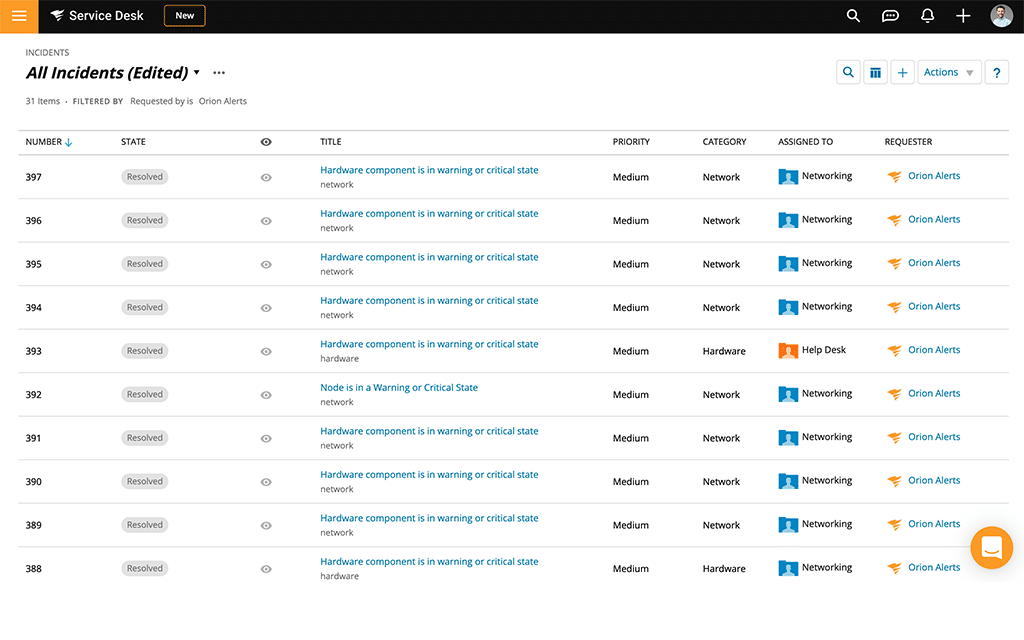Click Hardware category in row 388
The image size is (1024, 640).
coord(724,569)
